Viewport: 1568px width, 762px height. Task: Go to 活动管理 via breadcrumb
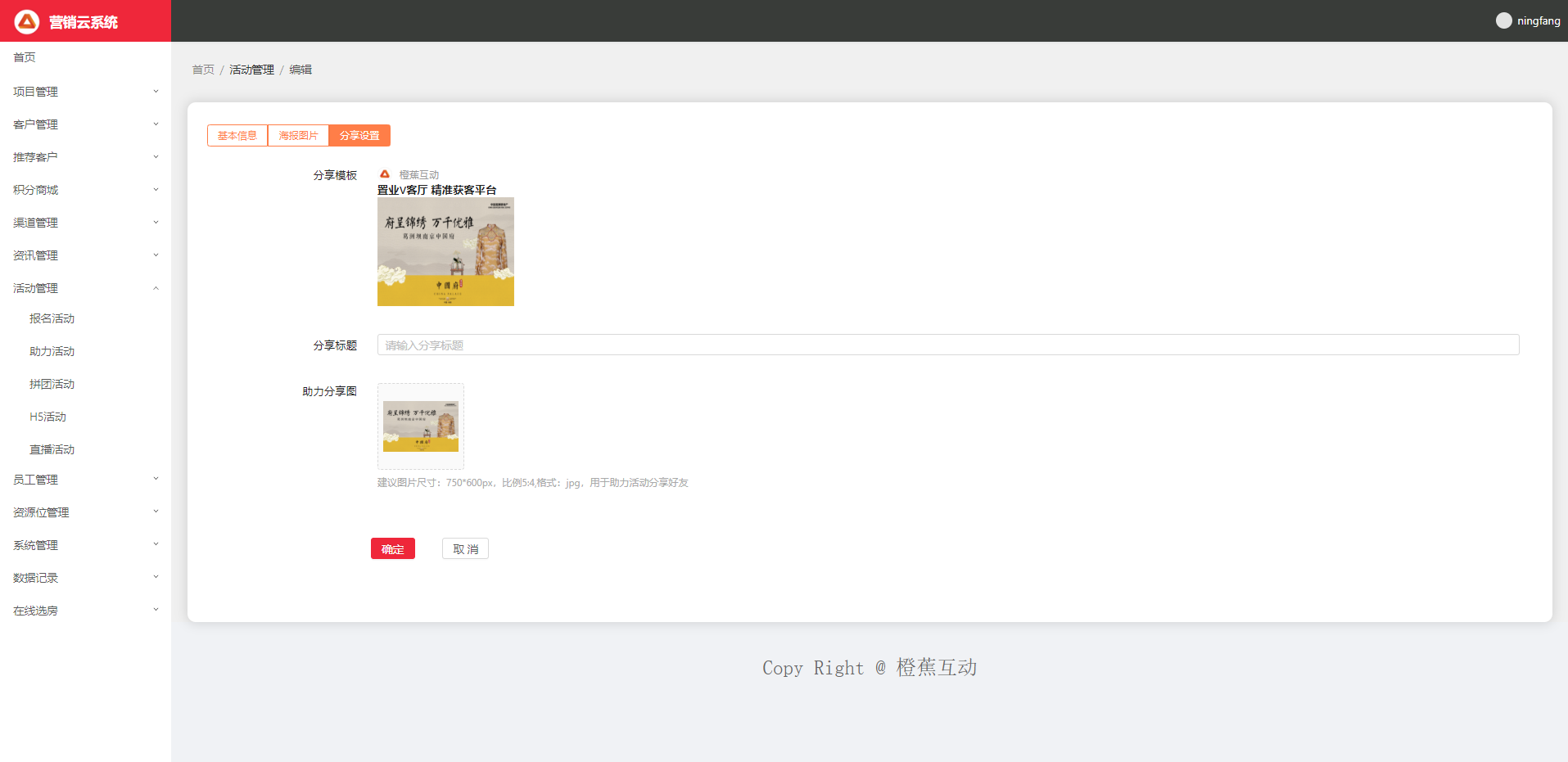click(x=251, y=70)
